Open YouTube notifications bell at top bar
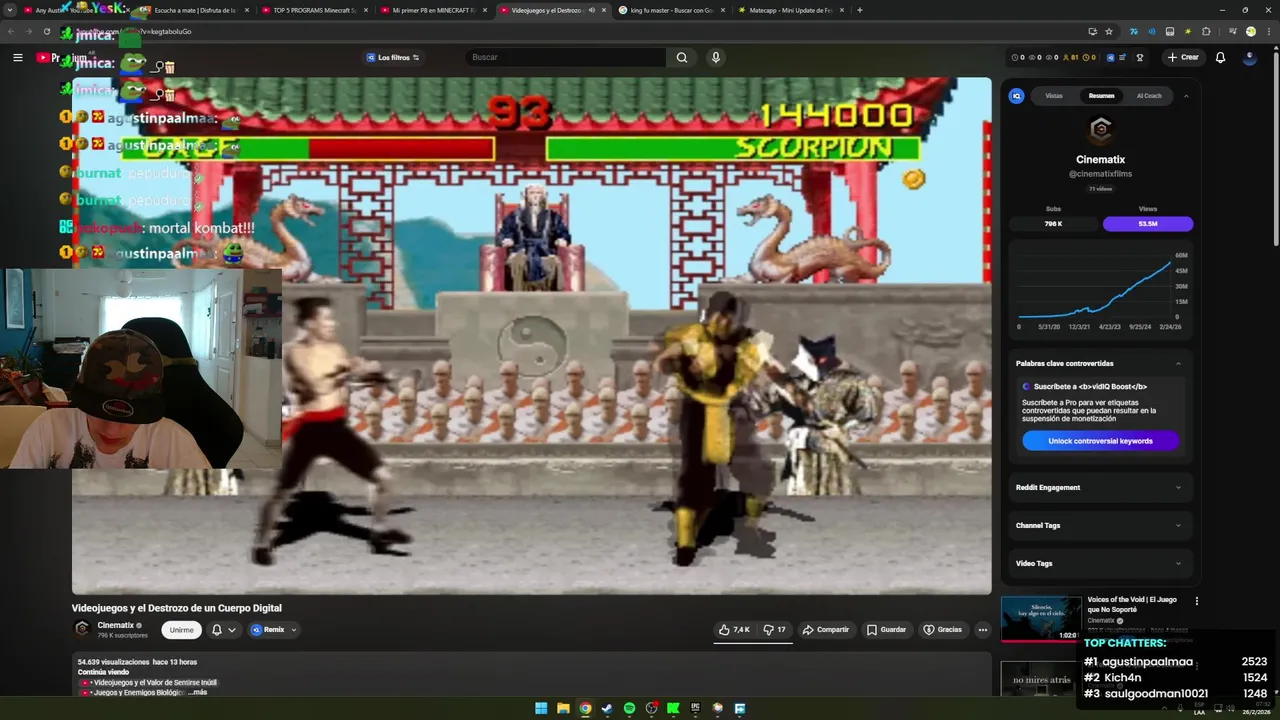Viewport: 1280px width, 720px height. [1220, 57]
